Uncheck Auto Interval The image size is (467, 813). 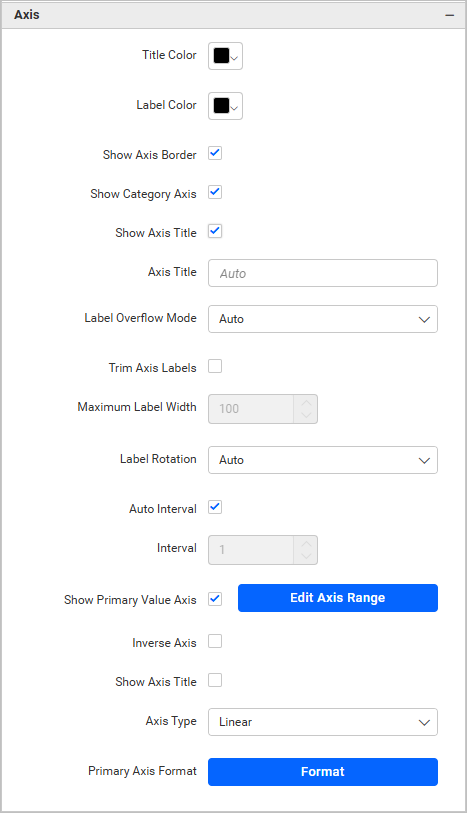click(215, 507)
